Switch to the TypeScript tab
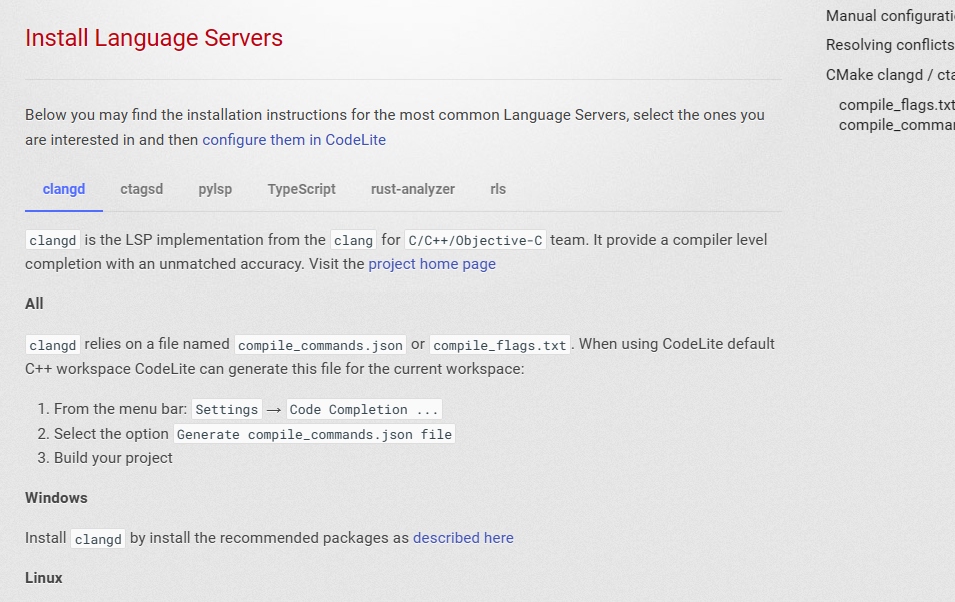 pyautogui.click(x=301, y=189)
